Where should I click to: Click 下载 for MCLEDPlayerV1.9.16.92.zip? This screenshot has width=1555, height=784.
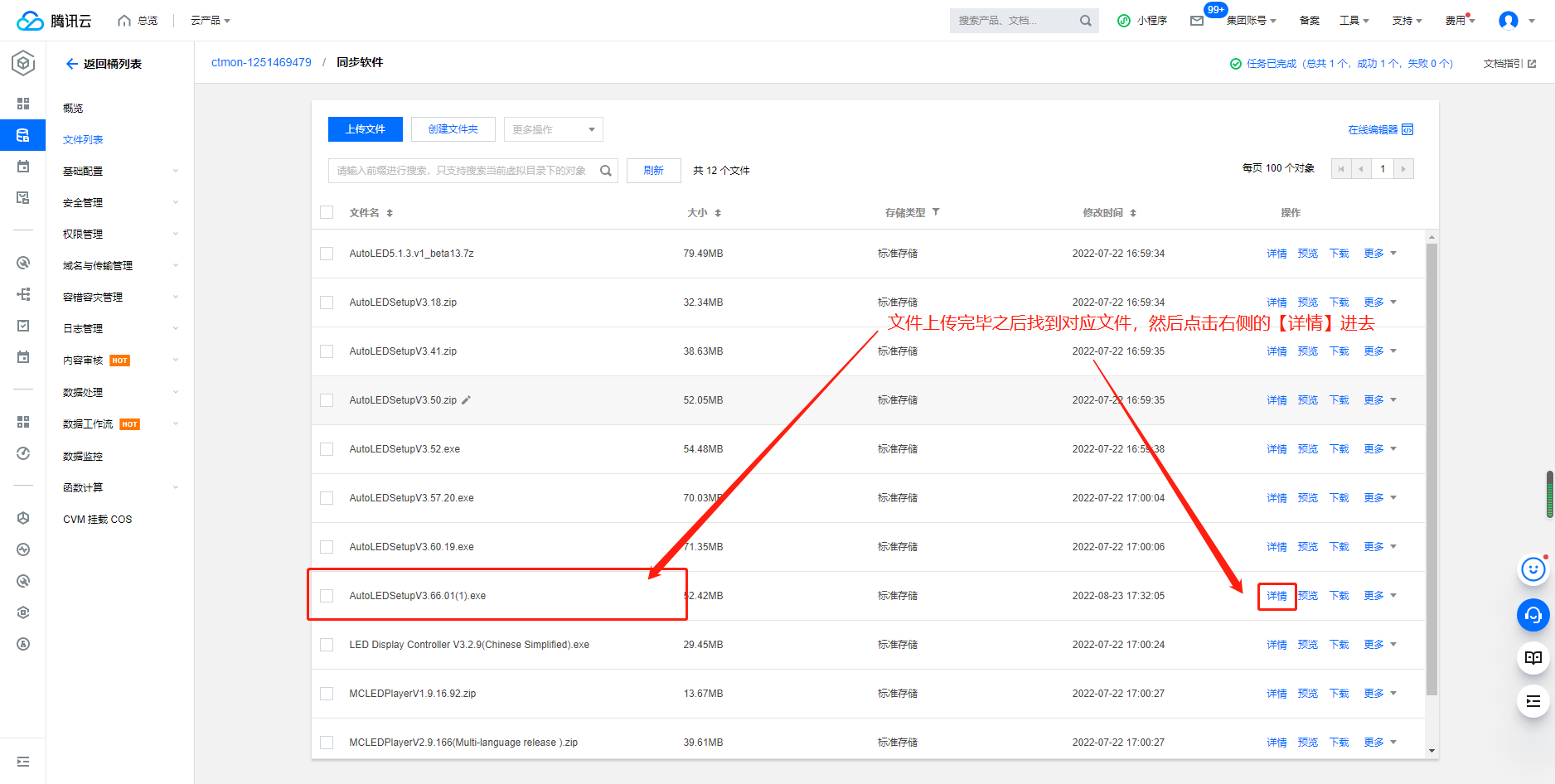pyautogui.click(x=1339, y=694)
